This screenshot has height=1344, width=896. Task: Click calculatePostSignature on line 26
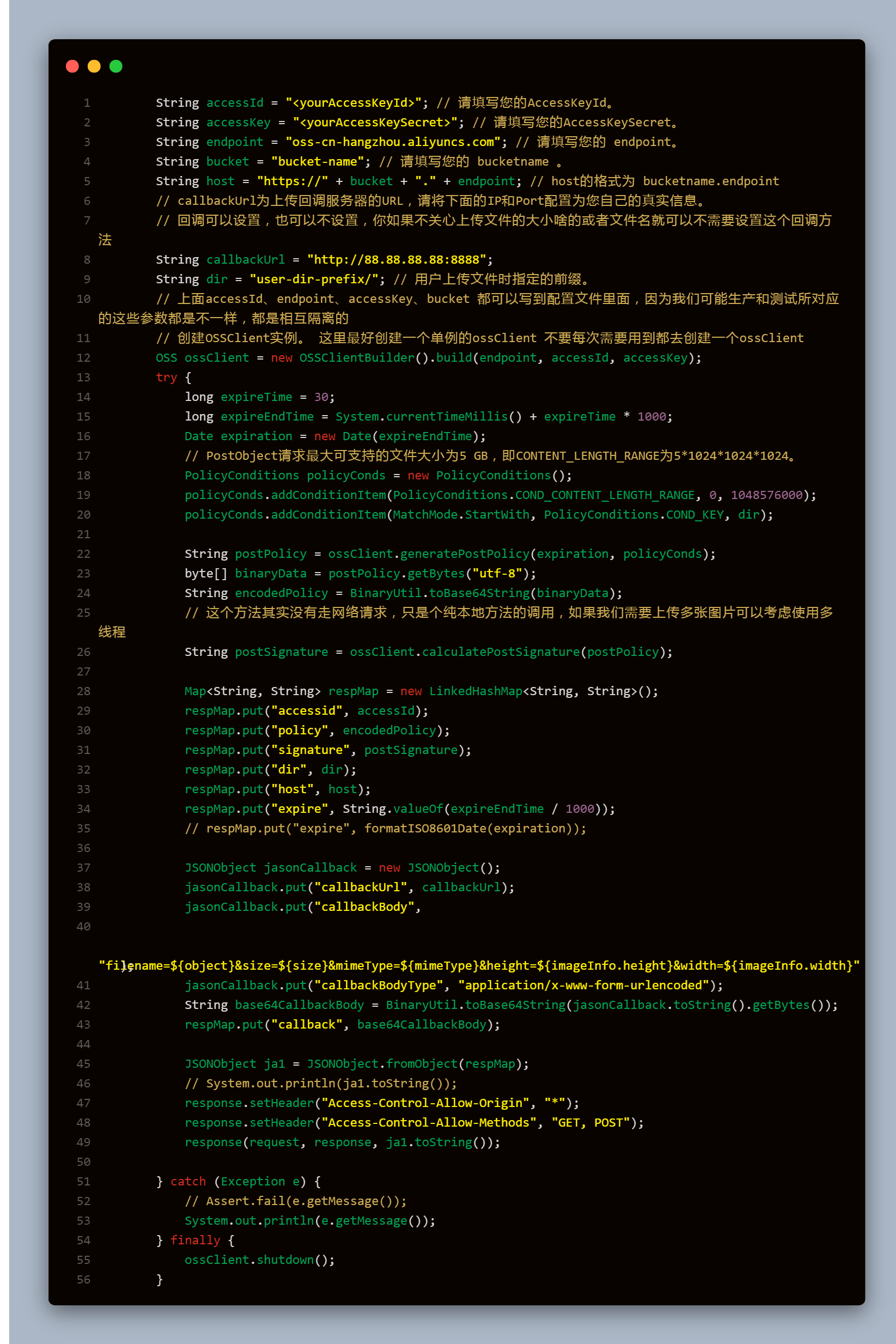coord(501,652)
